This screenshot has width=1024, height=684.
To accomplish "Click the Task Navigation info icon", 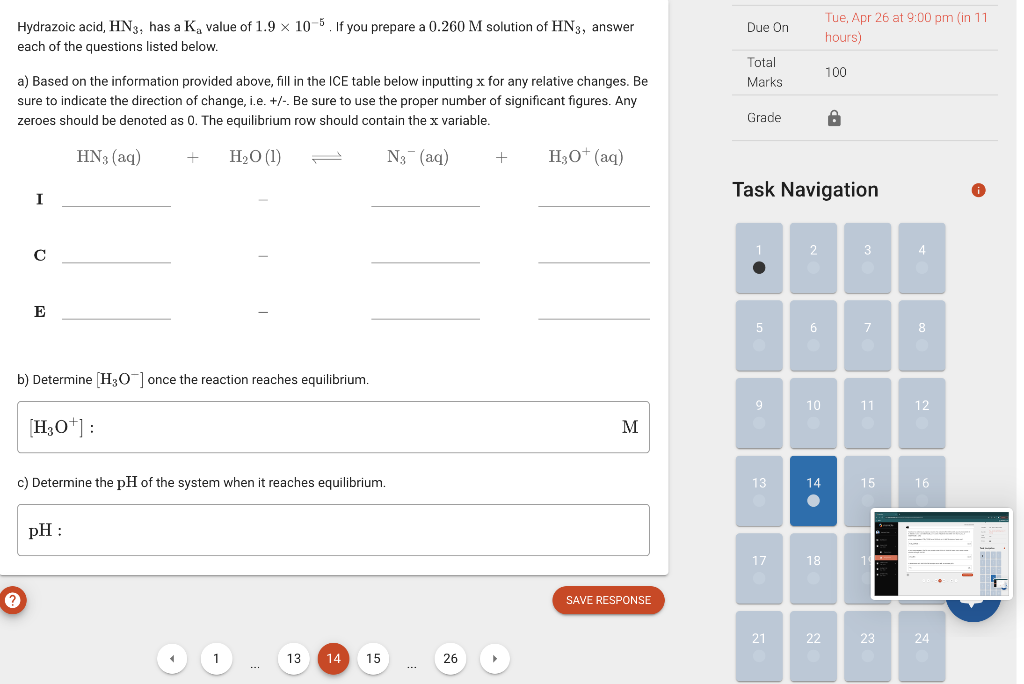I will coord(978,190).
